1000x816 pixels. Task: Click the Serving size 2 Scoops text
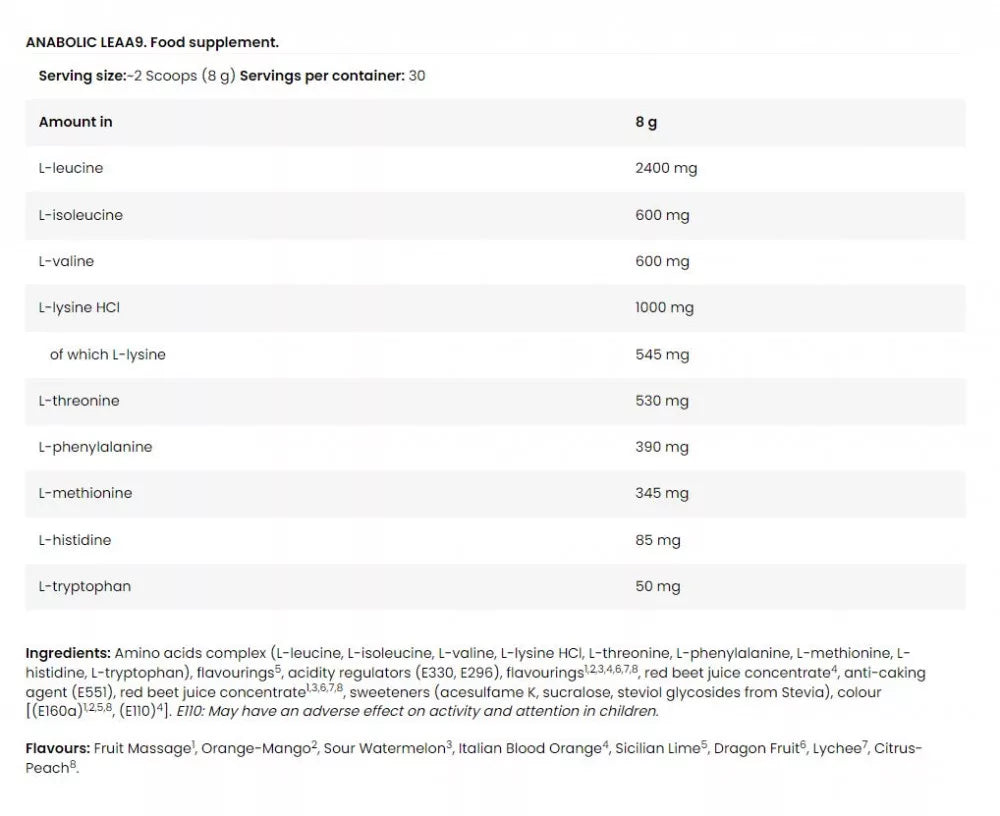pyautogui.click(x=136, y=76)
